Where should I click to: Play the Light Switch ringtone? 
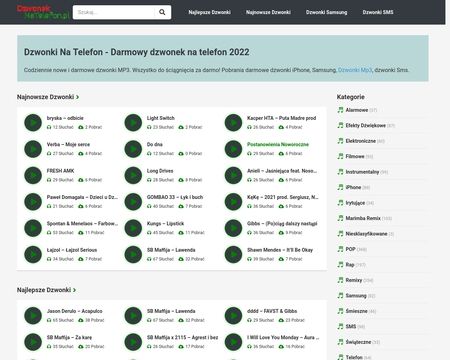tap(133, 123)
